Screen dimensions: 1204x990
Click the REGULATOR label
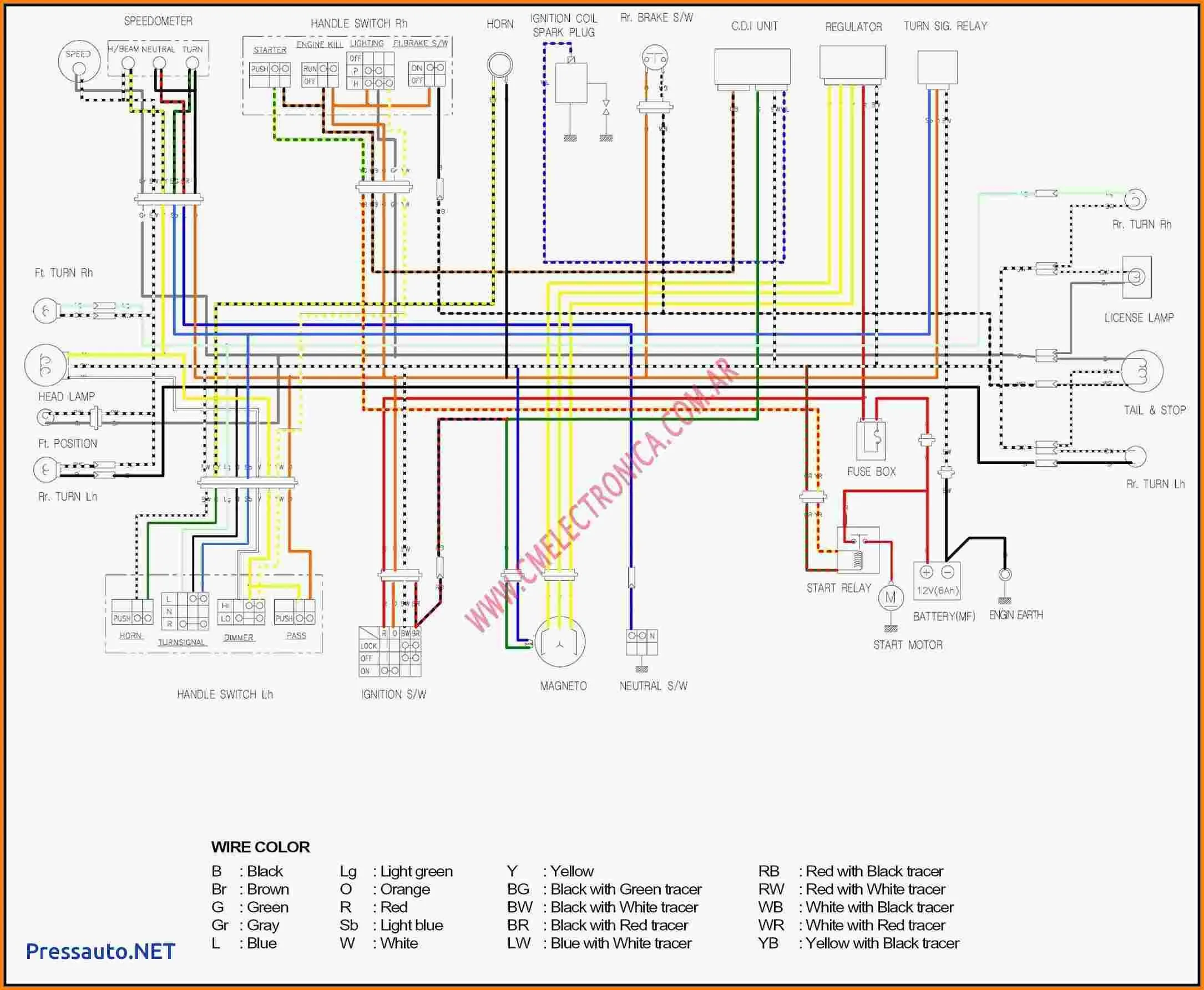853,27
